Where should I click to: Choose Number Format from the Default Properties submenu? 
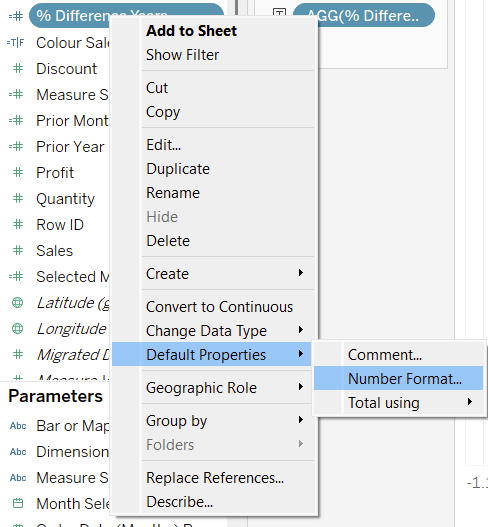click(399, 378)
